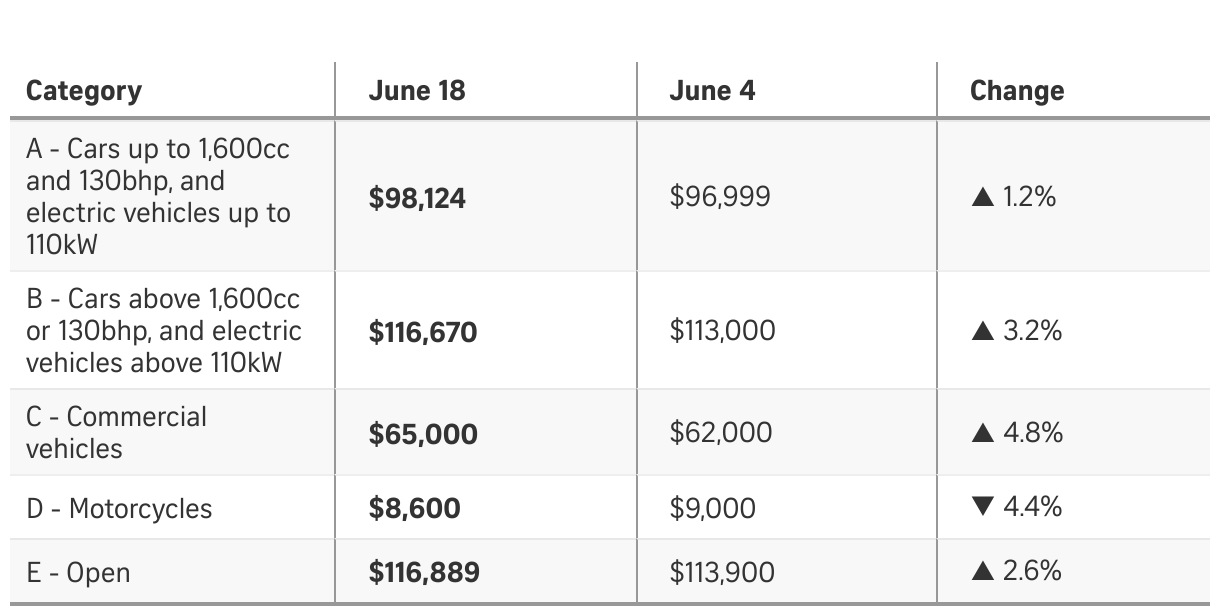Select the $116,670 June 18 price
The height and width of the screenshot is (616, 1220).
click(423, 332)
